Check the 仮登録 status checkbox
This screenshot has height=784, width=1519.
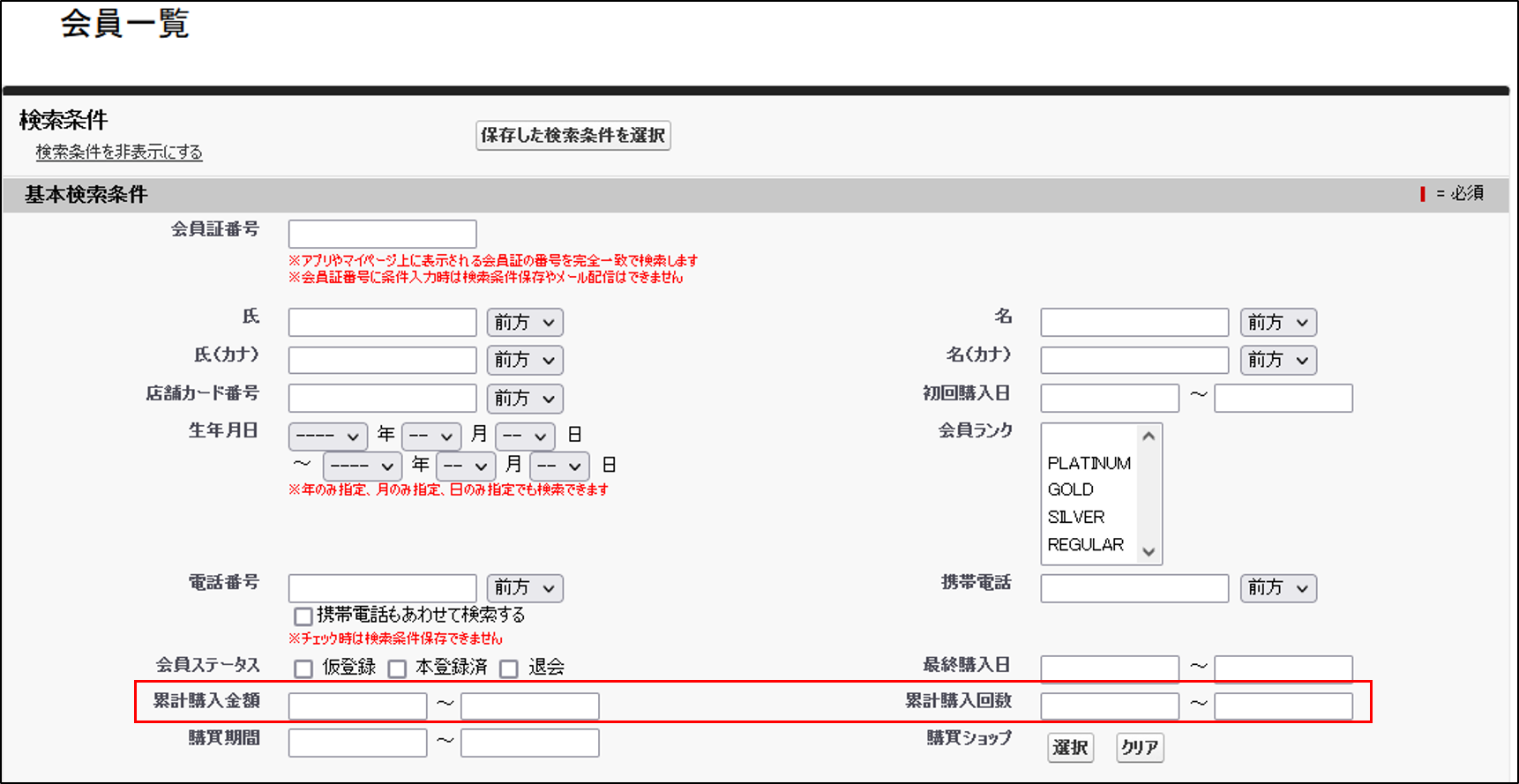click(303, 668)
